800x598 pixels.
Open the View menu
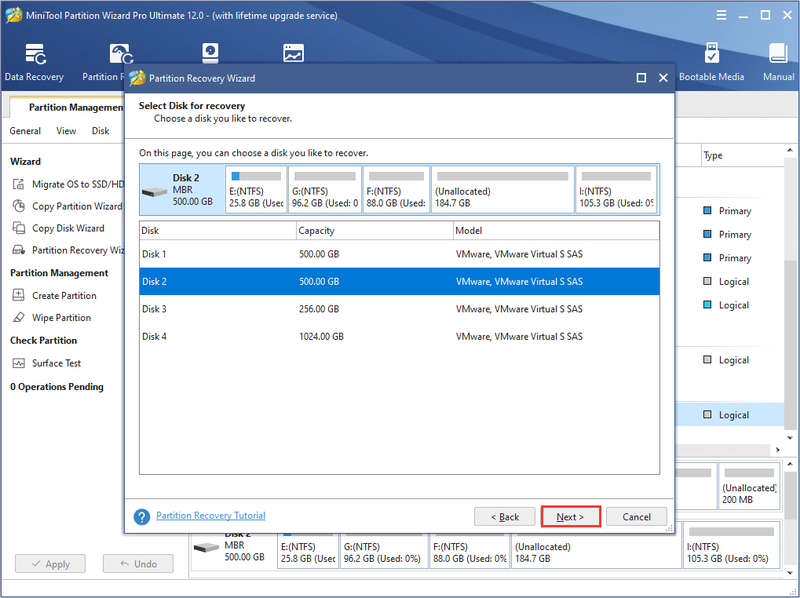pyautogui.click(x=66, y=131)
